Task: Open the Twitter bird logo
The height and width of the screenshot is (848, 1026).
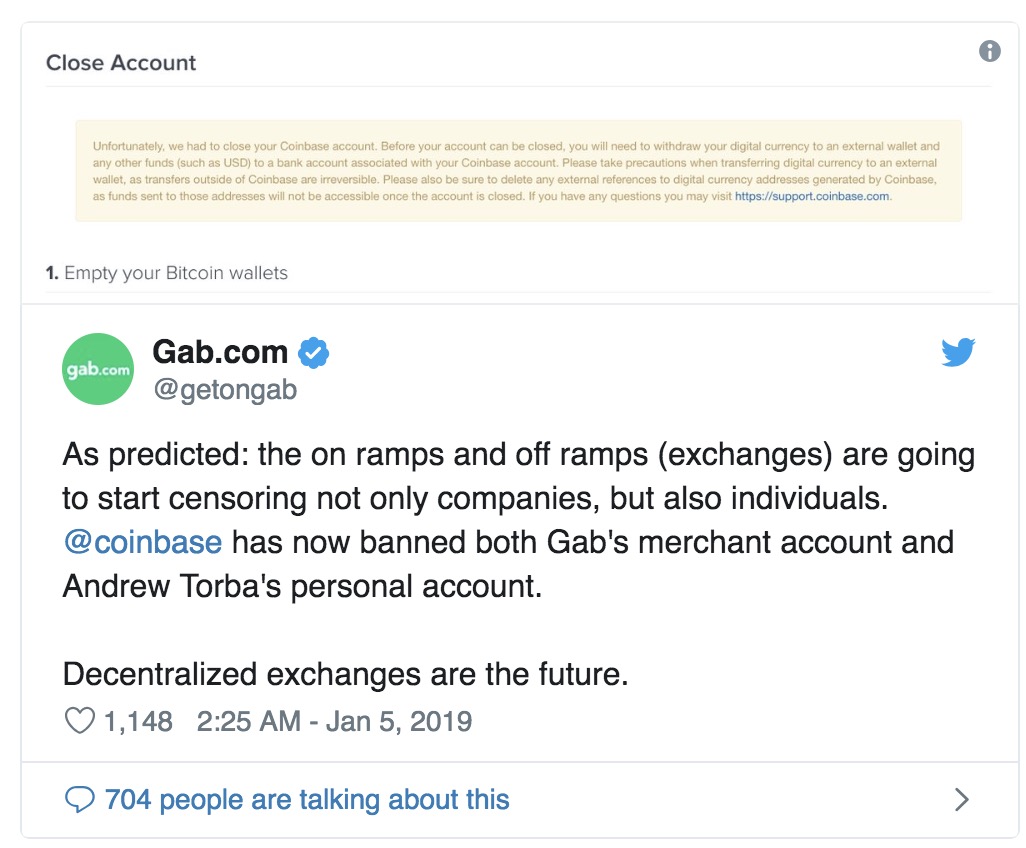Action: (x=959, y=352)
